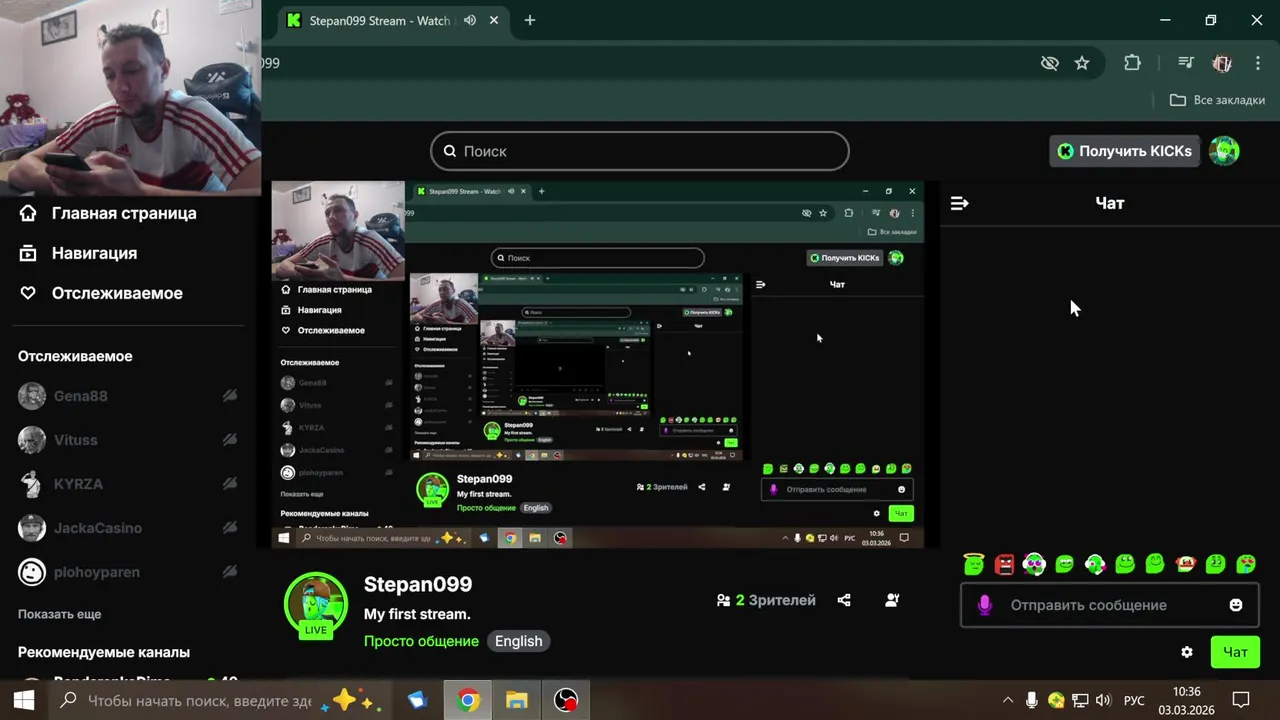Open the media controls toolbar icon
Image resolution: width=1280 pixels, height=720 pixels.
point(1186,63)
